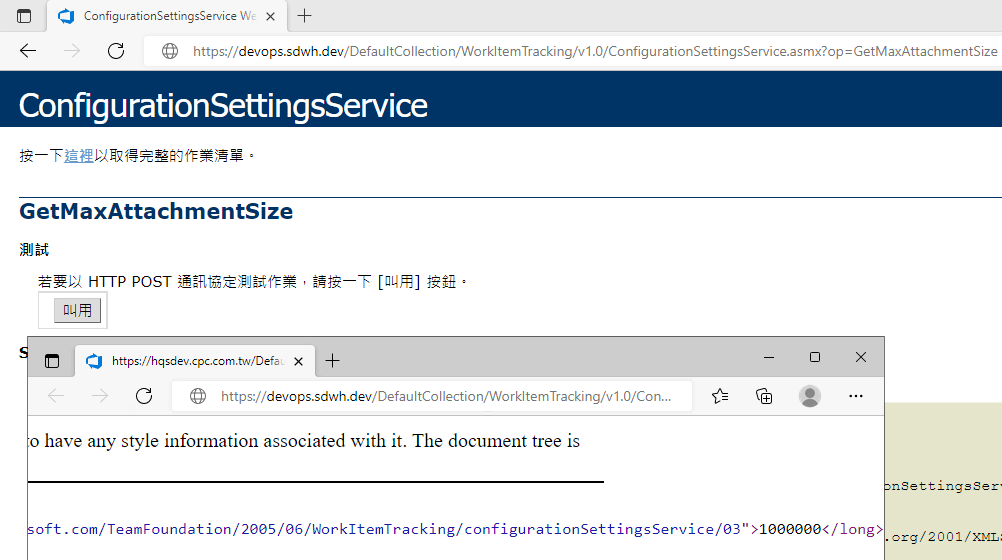
Task: Open the 這裡 operations list link
Action: [x=79, y=156]
